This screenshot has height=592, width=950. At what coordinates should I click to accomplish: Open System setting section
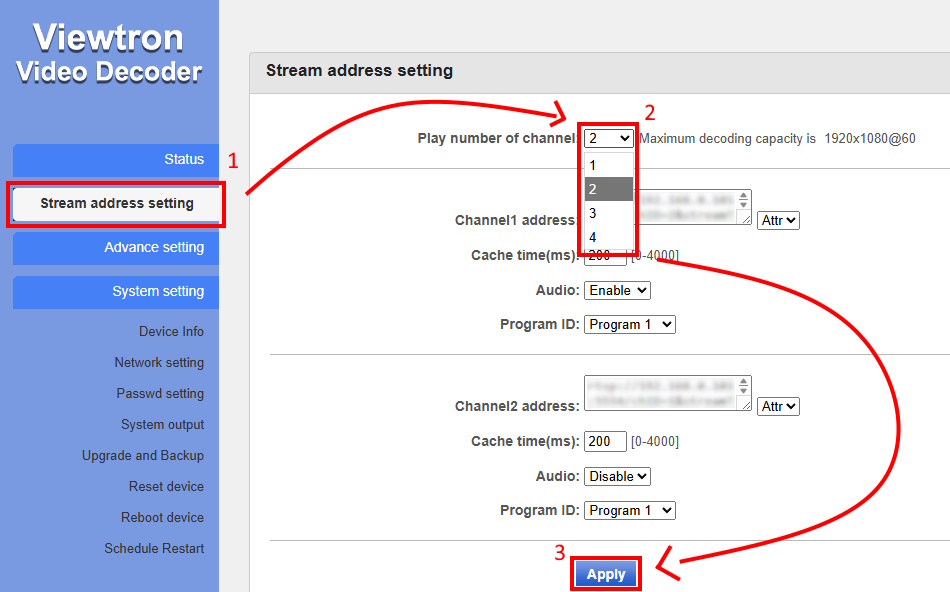[x=116, y=292]
